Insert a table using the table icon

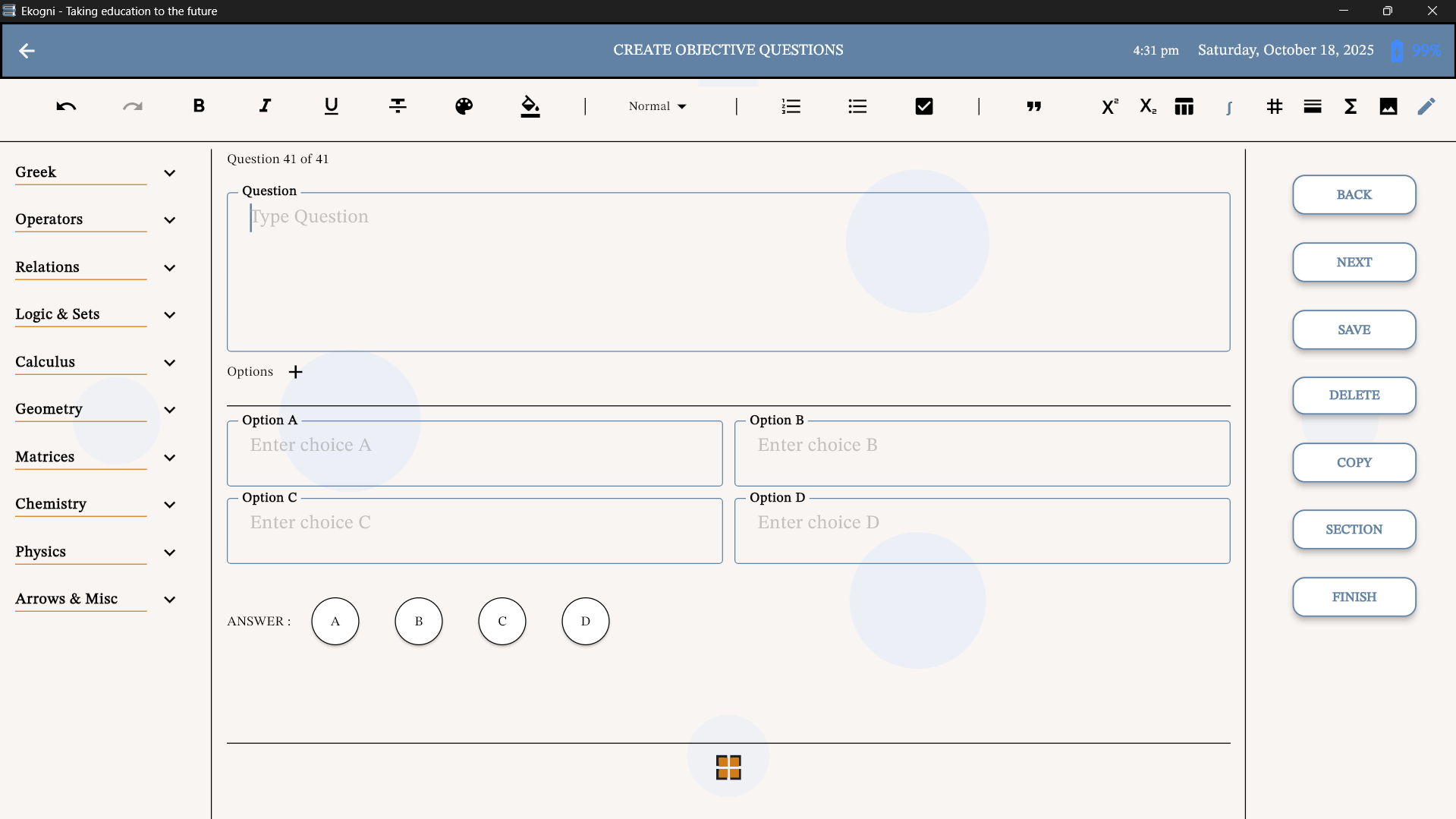point(1184,106)
